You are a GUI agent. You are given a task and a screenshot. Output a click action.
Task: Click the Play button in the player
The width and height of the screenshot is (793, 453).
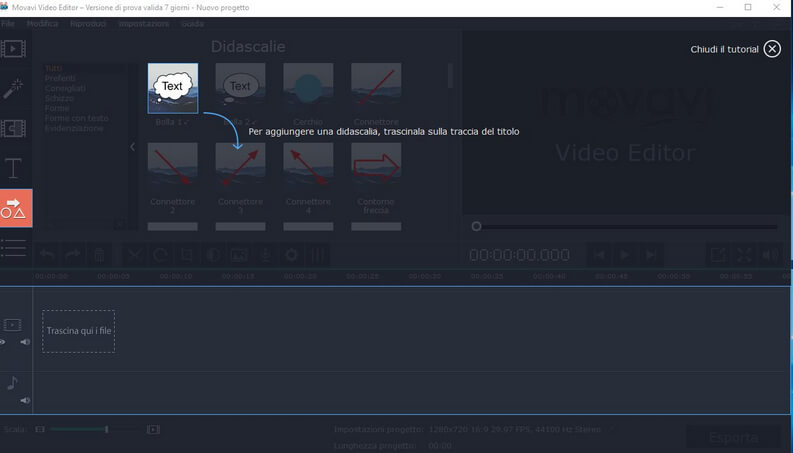tap(625, 255)
